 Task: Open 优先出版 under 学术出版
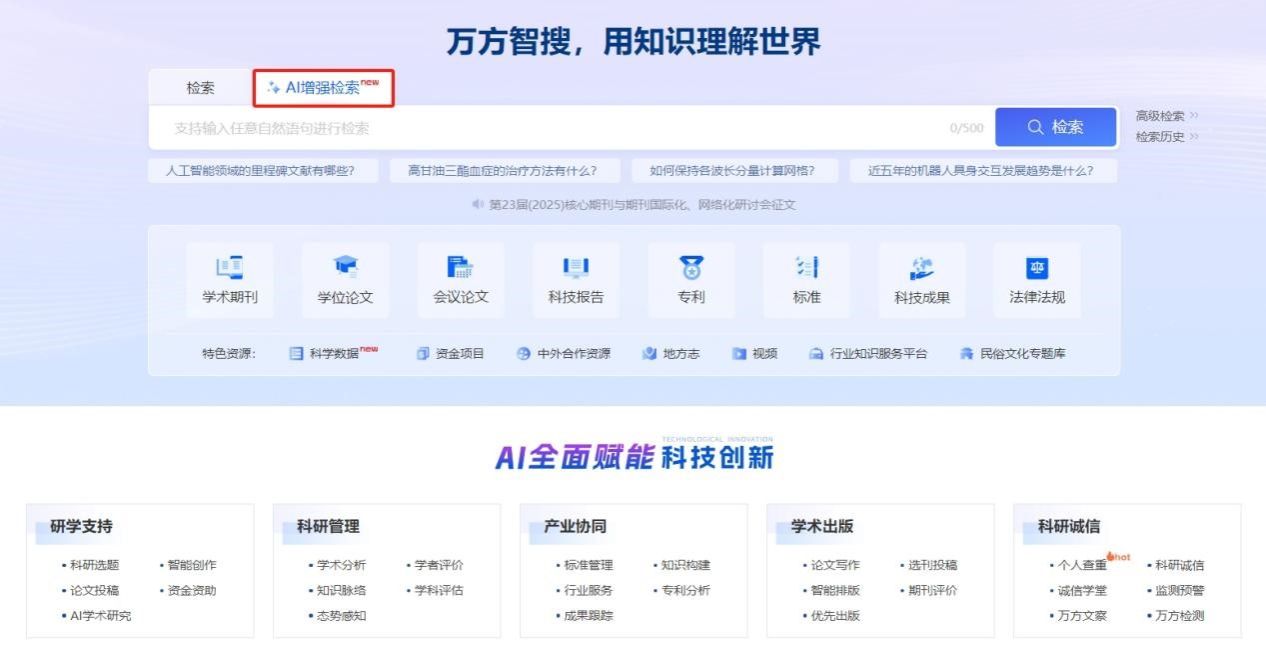click(x=835, y=615)
